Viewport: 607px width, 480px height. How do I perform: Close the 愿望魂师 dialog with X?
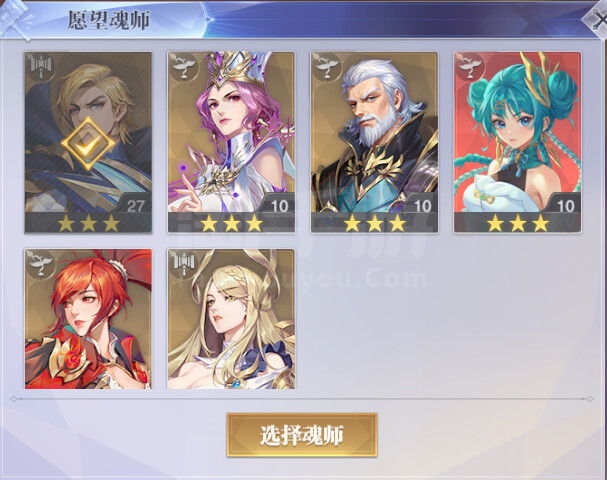[x=597, y=21]
